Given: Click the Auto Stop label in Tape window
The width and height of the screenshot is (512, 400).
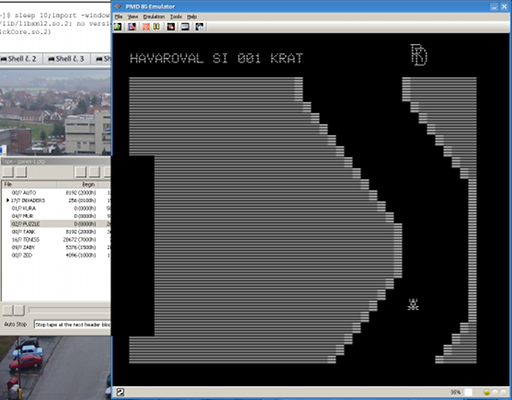Looking at the screenshot, I should (x=15, y=324).
